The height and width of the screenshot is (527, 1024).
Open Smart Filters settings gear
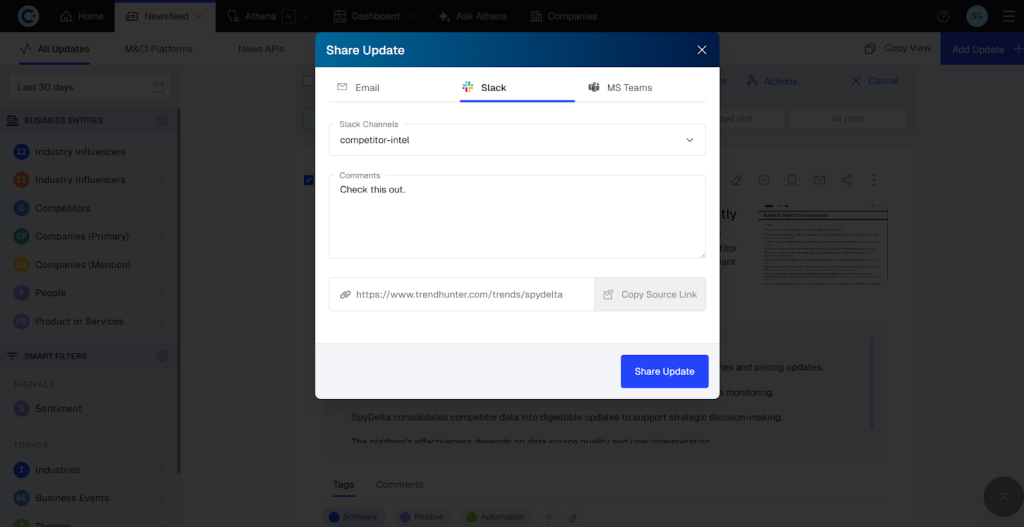point(163,356)
